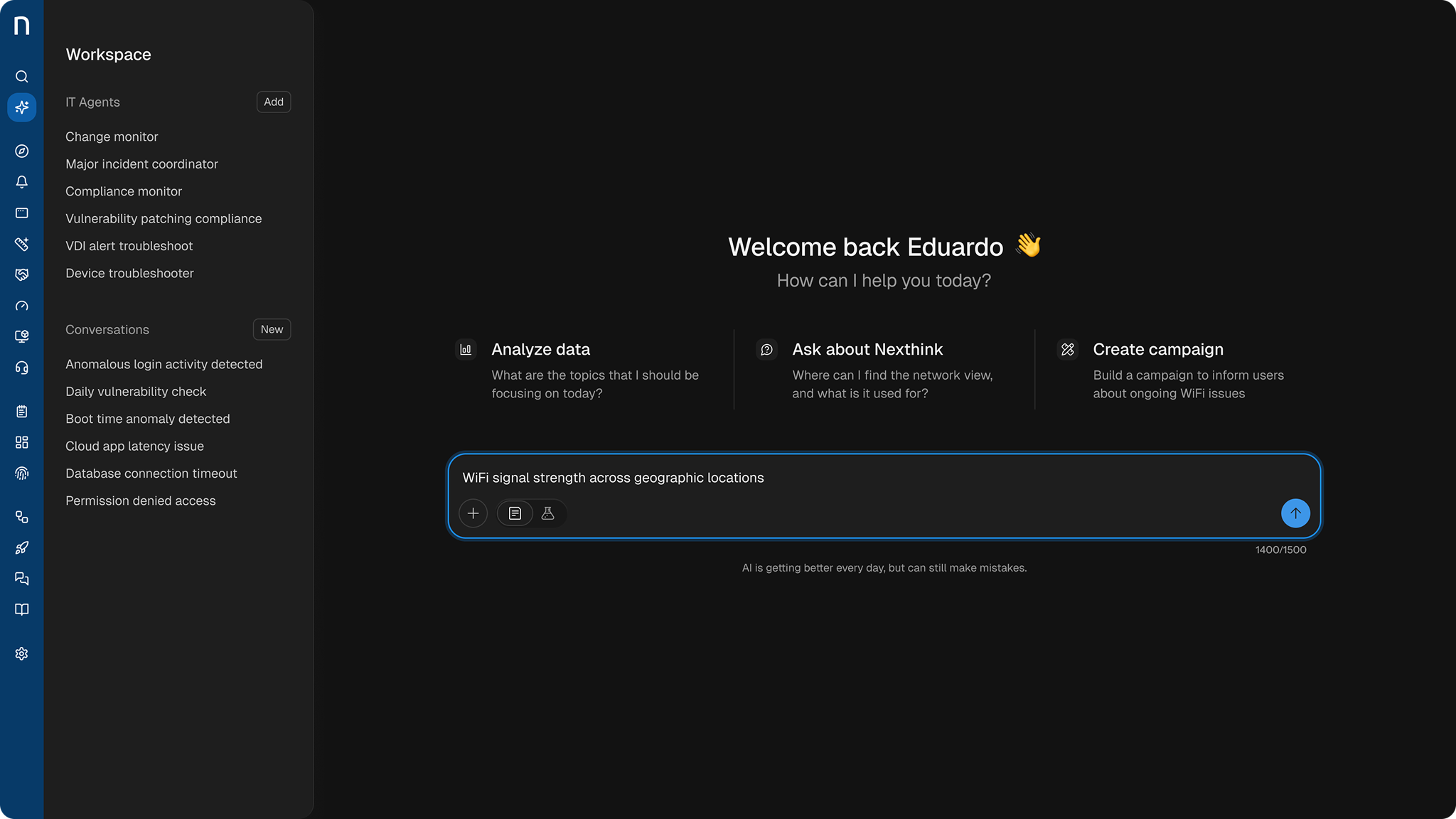1456x819 pixels.
Task: Open the Compliance monitor agent
Action: [x=124, y=191]
